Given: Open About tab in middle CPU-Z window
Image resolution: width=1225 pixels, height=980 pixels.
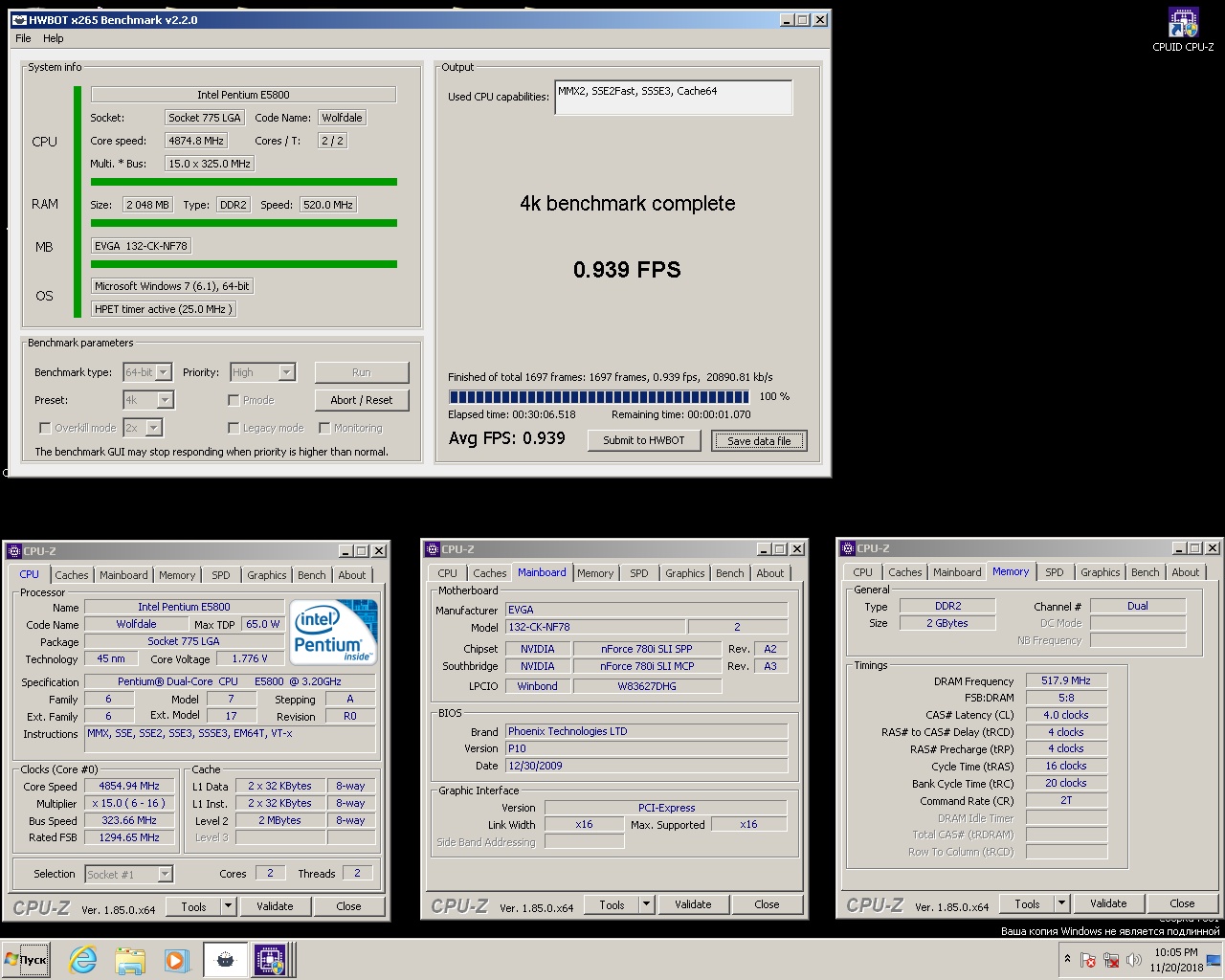Looking at the screenshot, I should pyautogui.click(x=770, y=573).
